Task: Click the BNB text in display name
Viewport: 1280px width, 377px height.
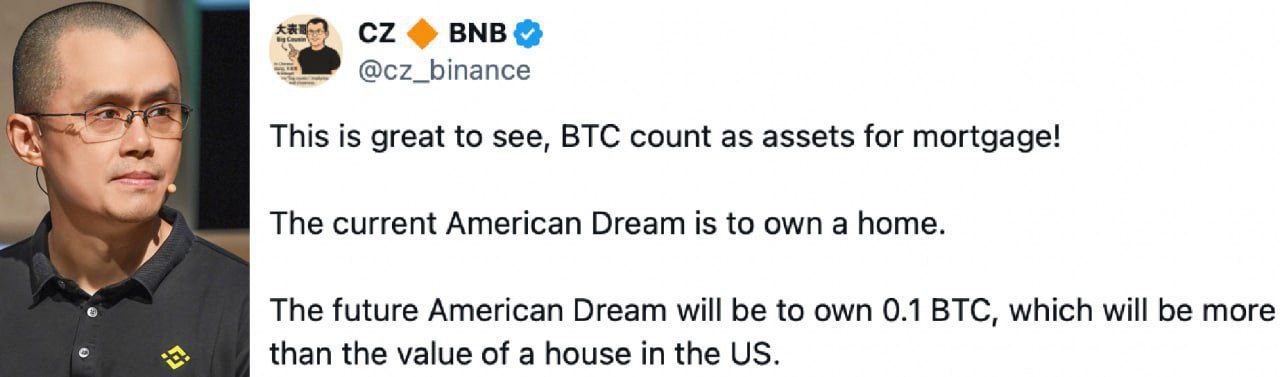Action: (478, 35)
